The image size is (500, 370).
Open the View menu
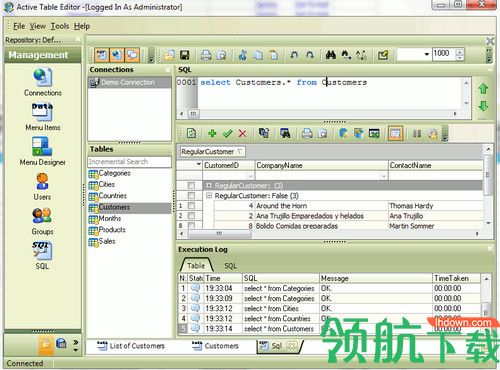point(38,26)
